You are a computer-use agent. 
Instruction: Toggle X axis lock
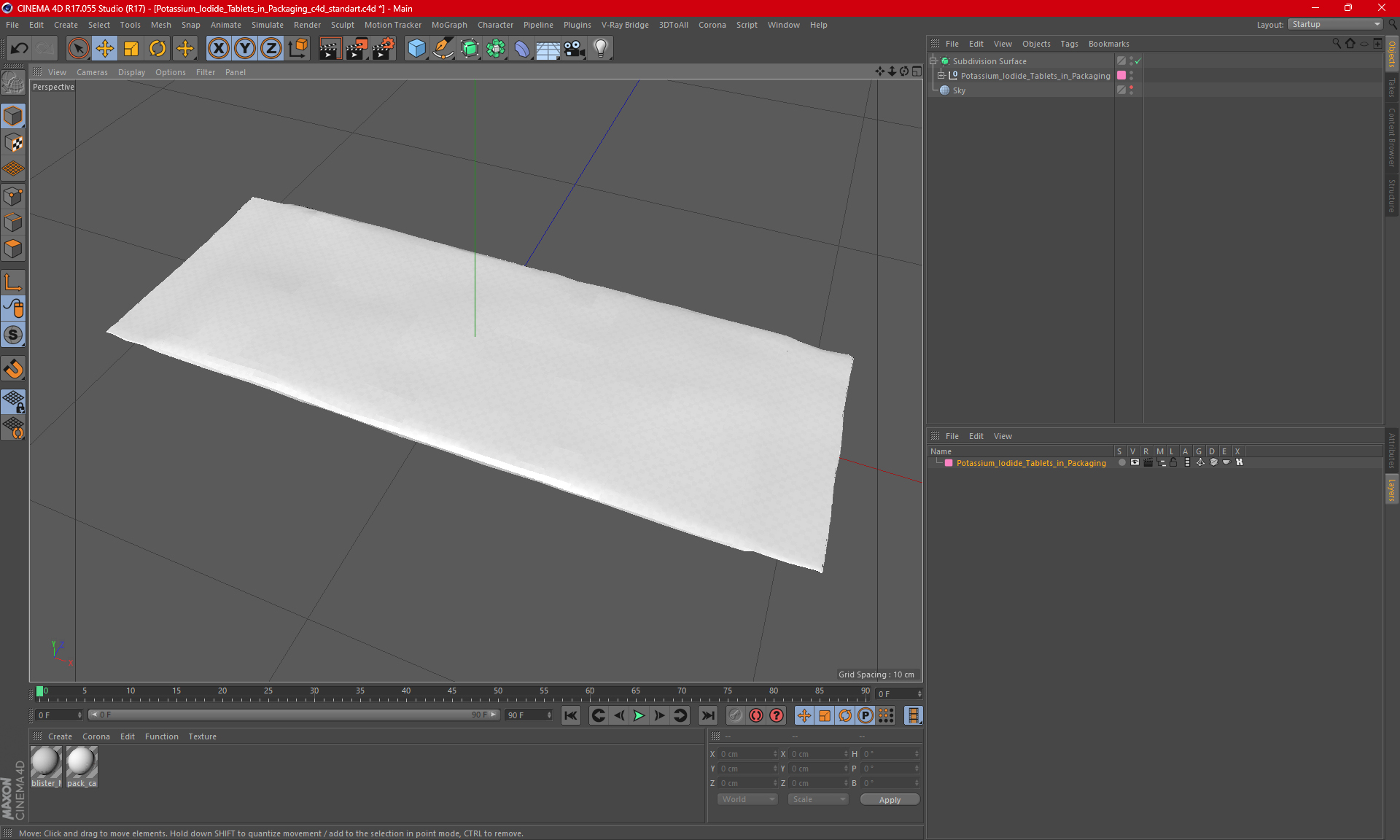click(x=218, y=48)
